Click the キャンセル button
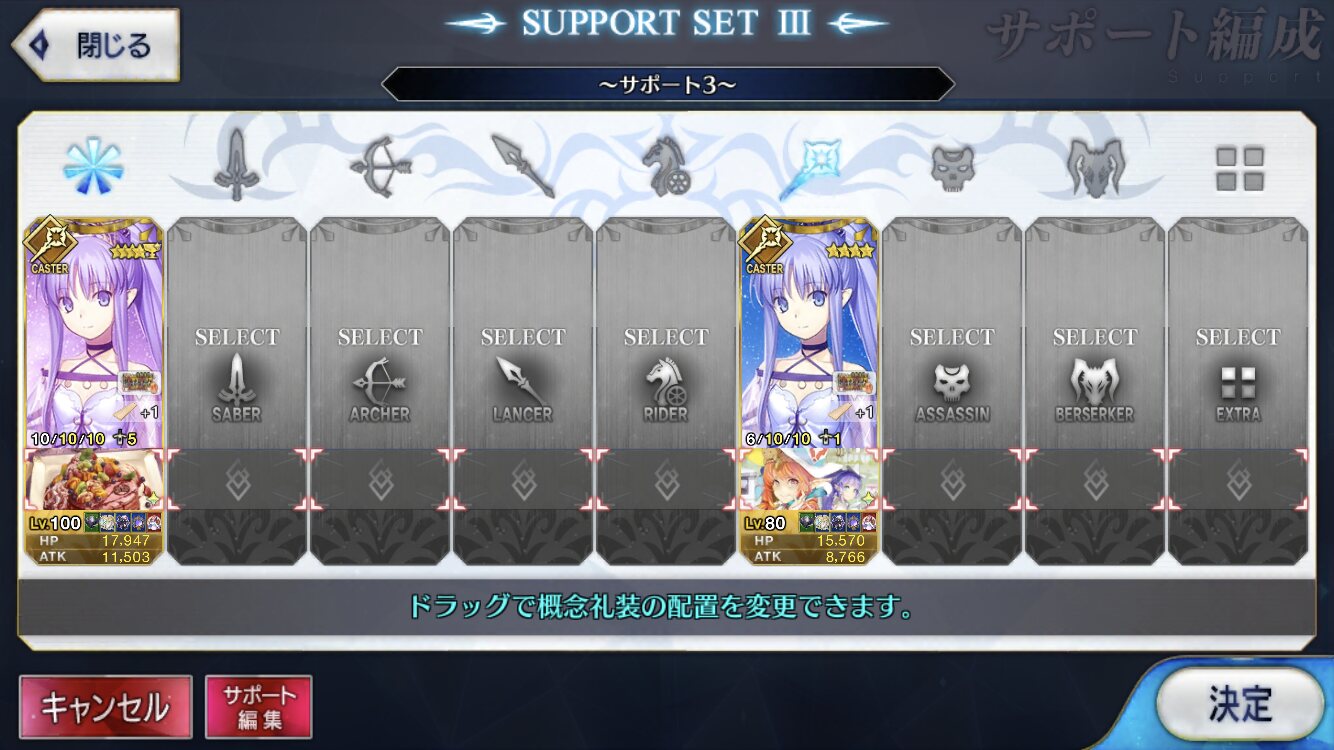The height and width of the screenshot is (750, 1334). pyautogui.click(x=105, y=707)
